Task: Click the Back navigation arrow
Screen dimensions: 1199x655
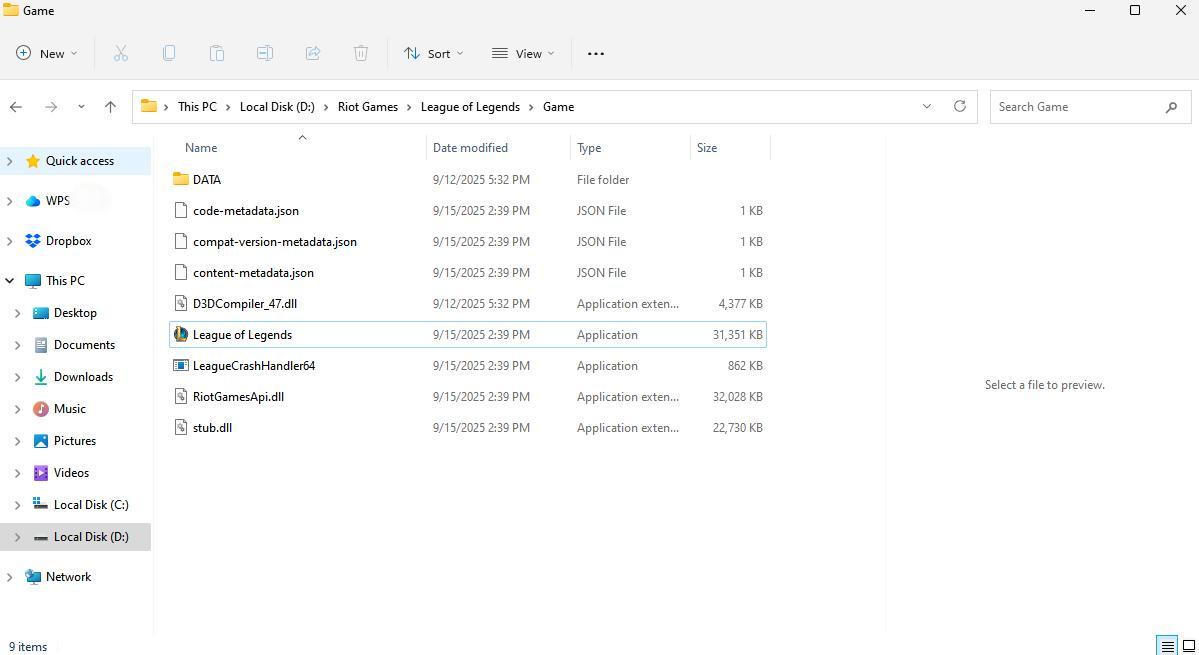Action: pyautogui.click(x=16, y=107)
